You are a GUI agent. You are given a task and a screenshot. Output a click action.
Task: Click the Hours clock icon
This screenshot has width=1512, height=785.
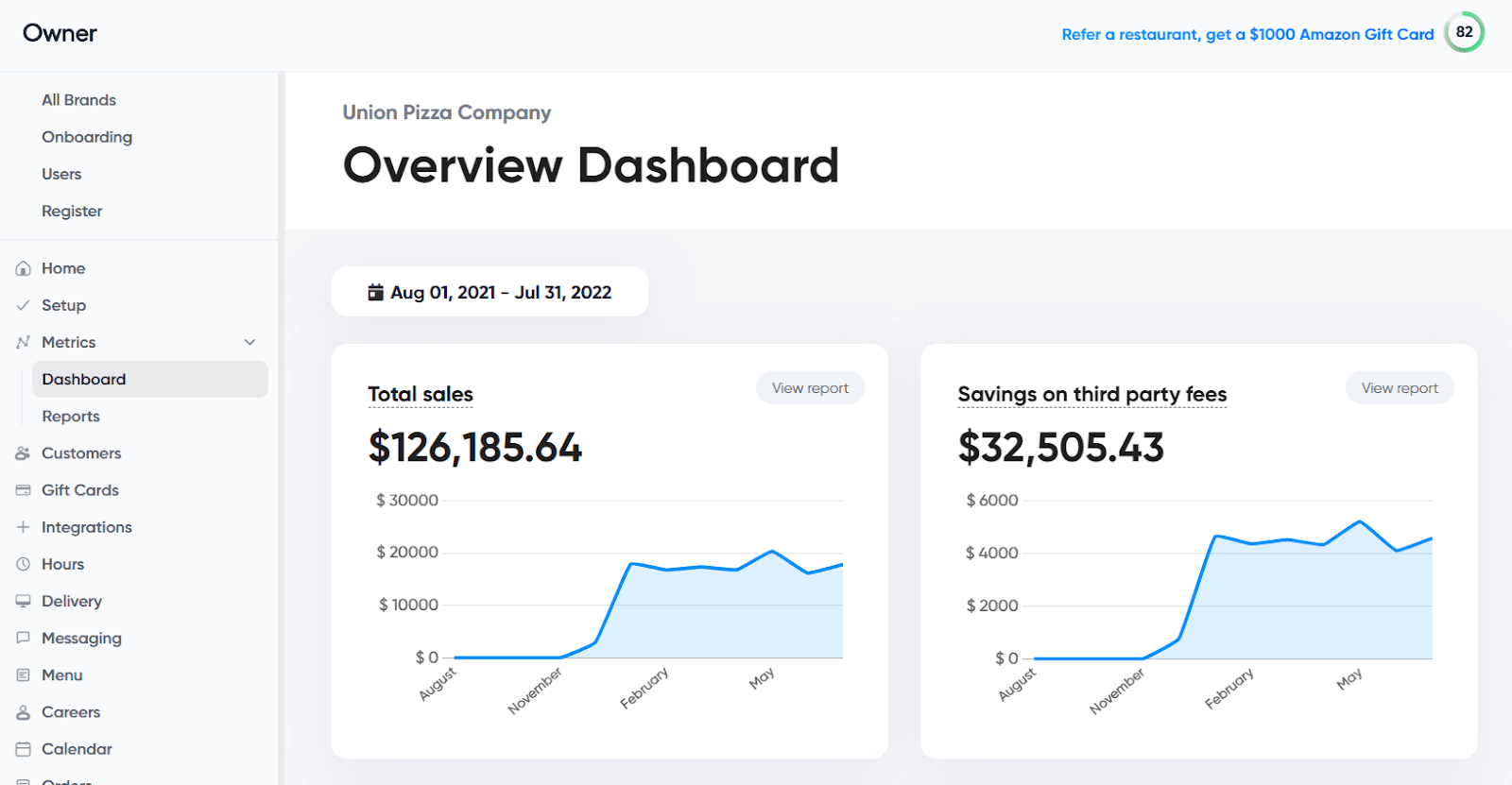[24, 564]
